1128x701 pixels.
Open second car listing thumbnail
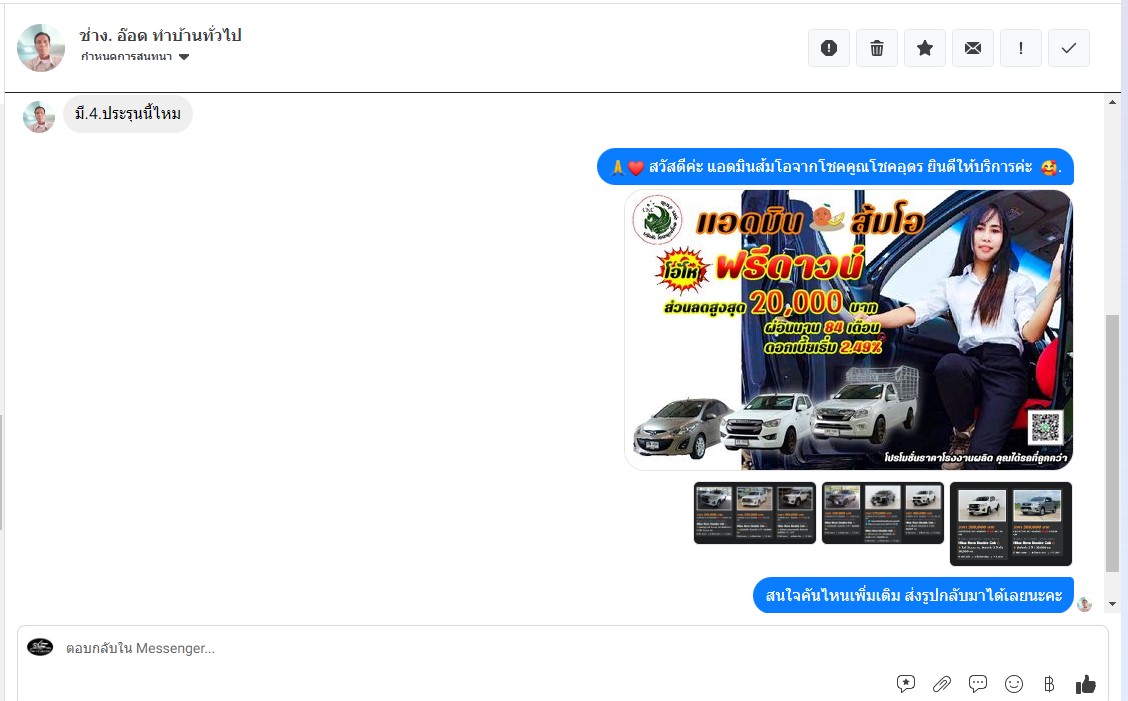[x=883, y=513]
